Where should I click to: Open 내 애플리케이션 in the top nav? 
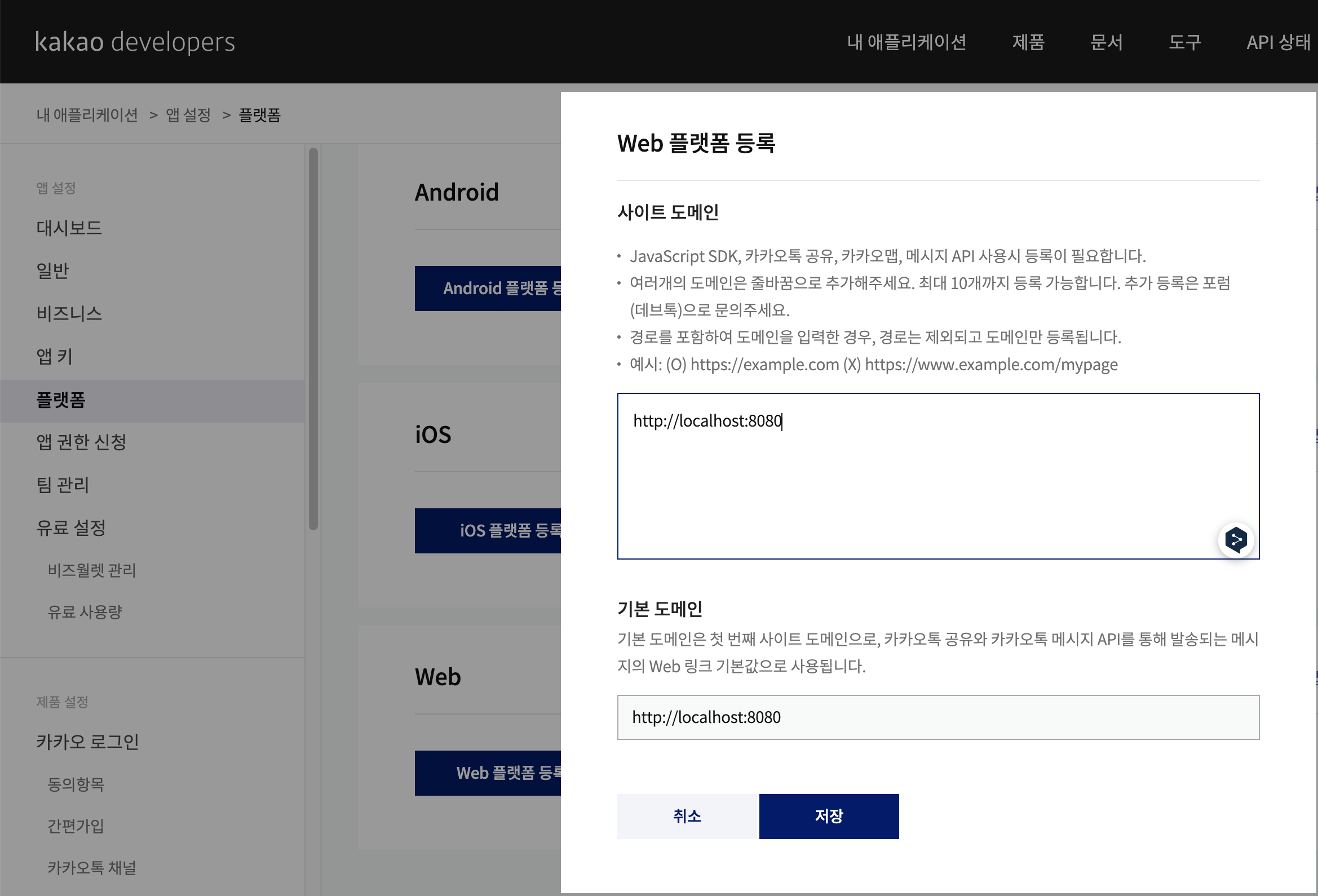(906, 42)
